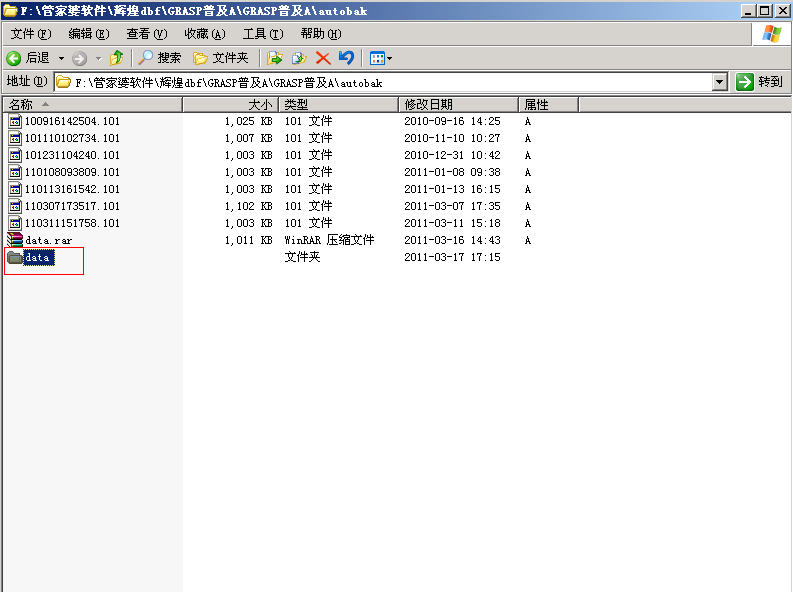Expand the address bar dropdown list
The height and width of the screenshot is (592, 793).
719,82
